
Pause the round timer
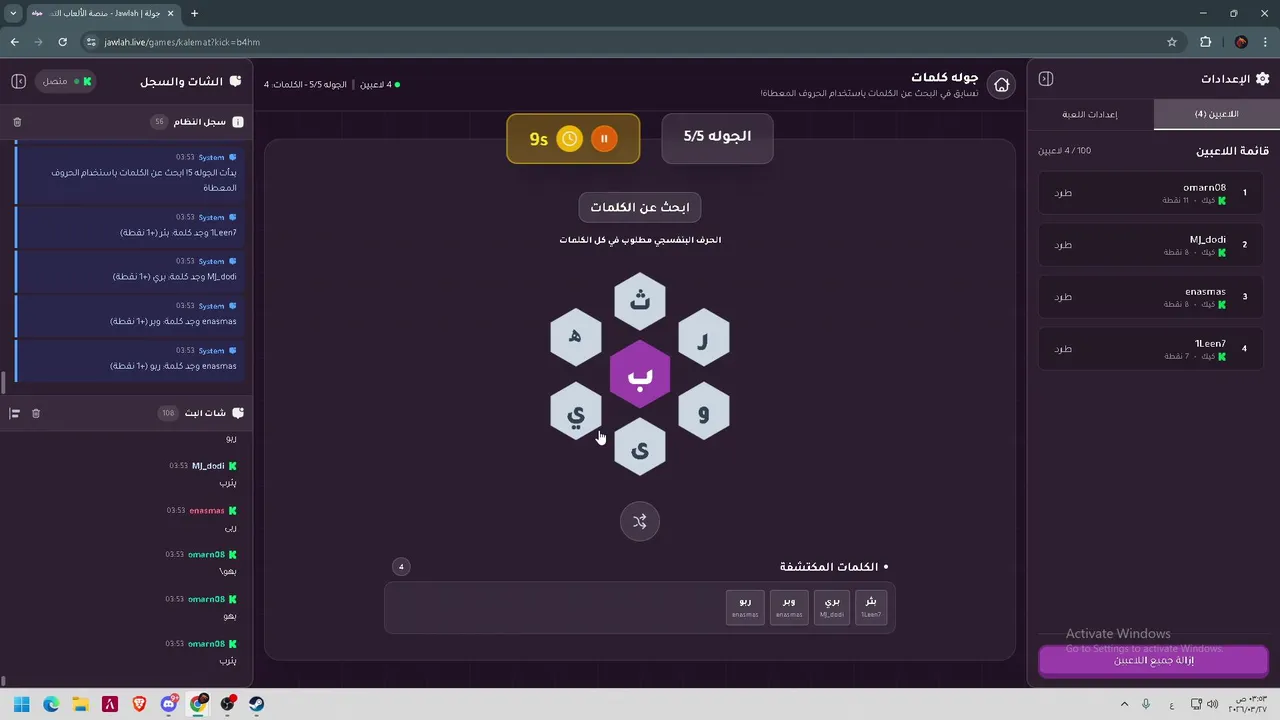[x=604, y=139]
